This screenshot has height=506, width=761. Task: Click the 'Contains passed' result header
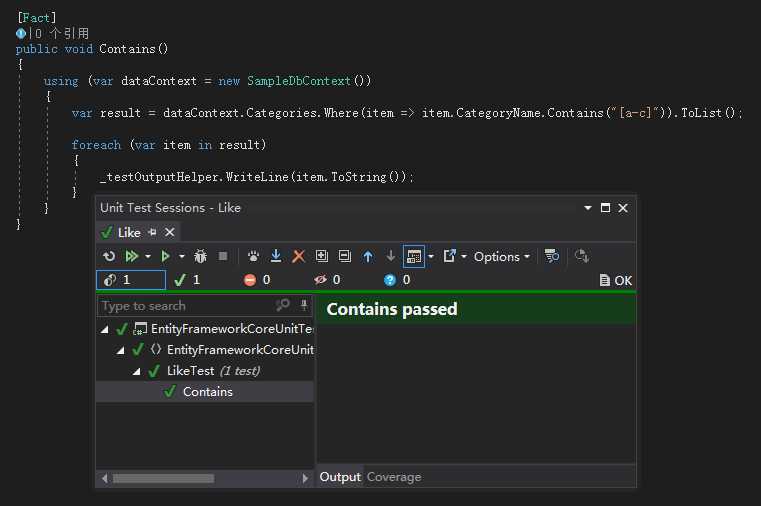[476, 309]
